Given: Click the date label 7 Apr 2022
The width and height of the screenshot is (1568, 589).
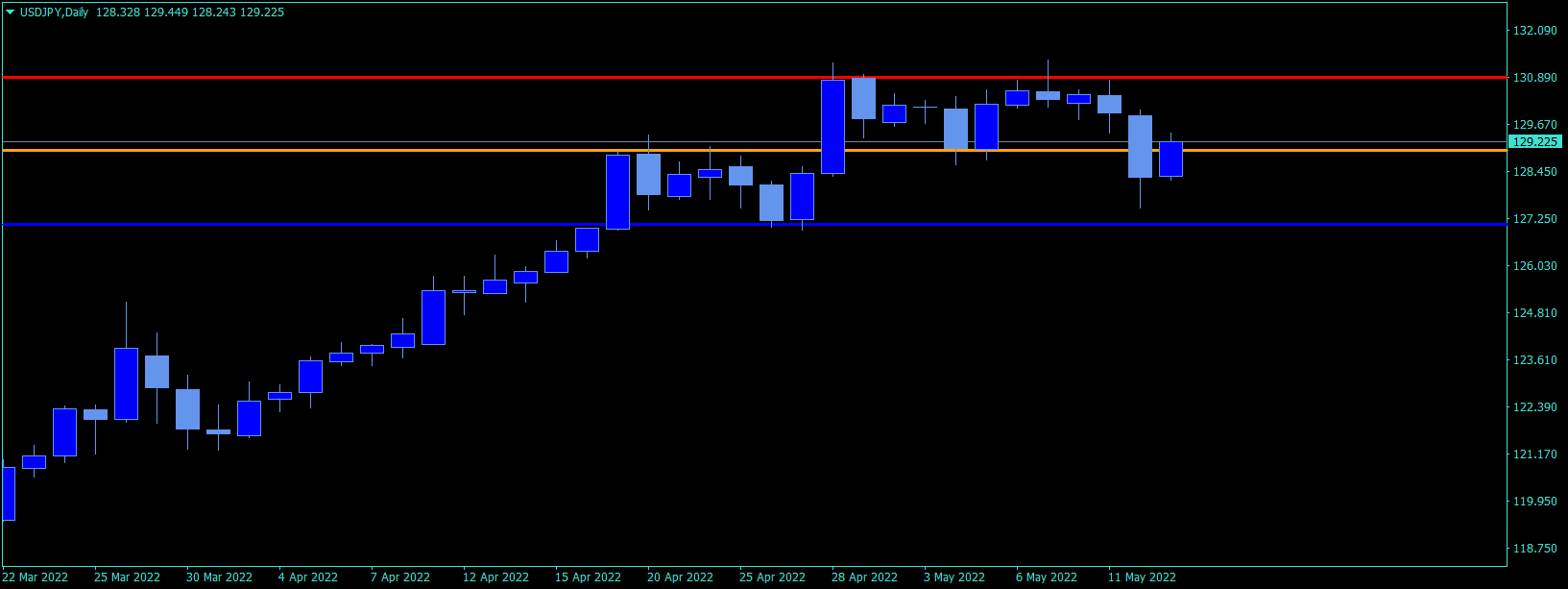Looking at the screenshot, I should pyautogui.click(x=400, y=577).
